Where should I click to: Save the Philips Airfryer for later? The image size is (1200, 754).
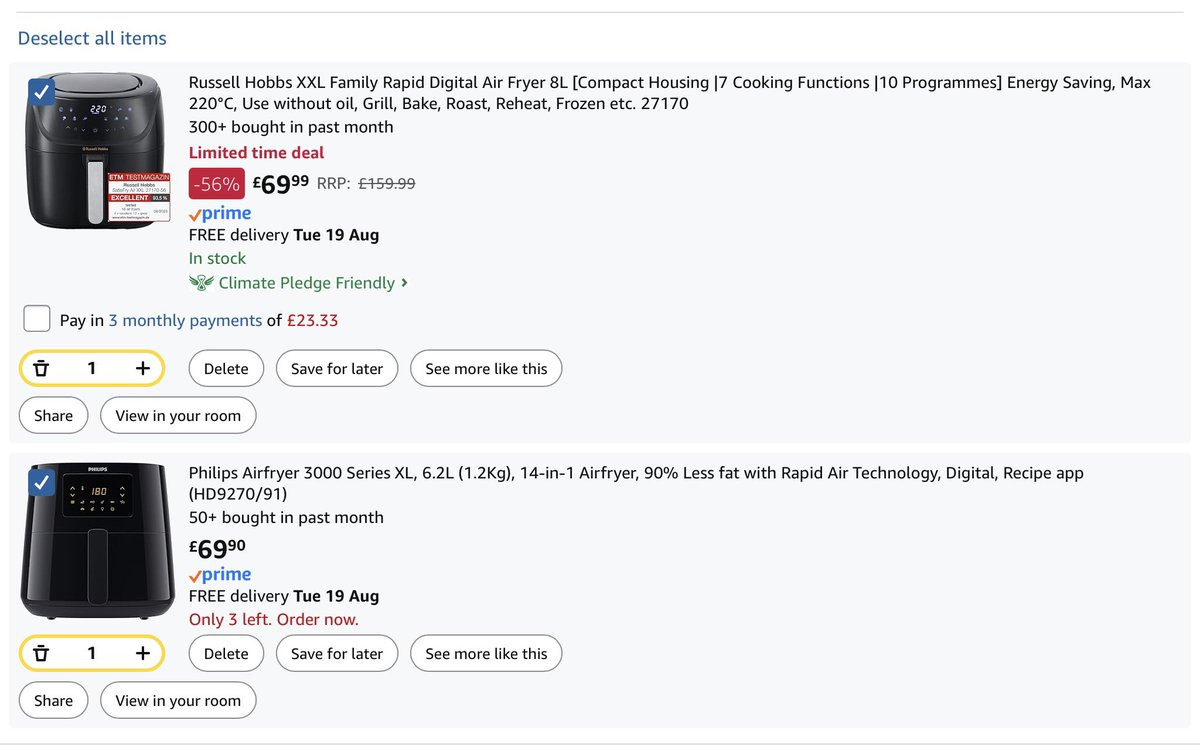click(337, 653)
